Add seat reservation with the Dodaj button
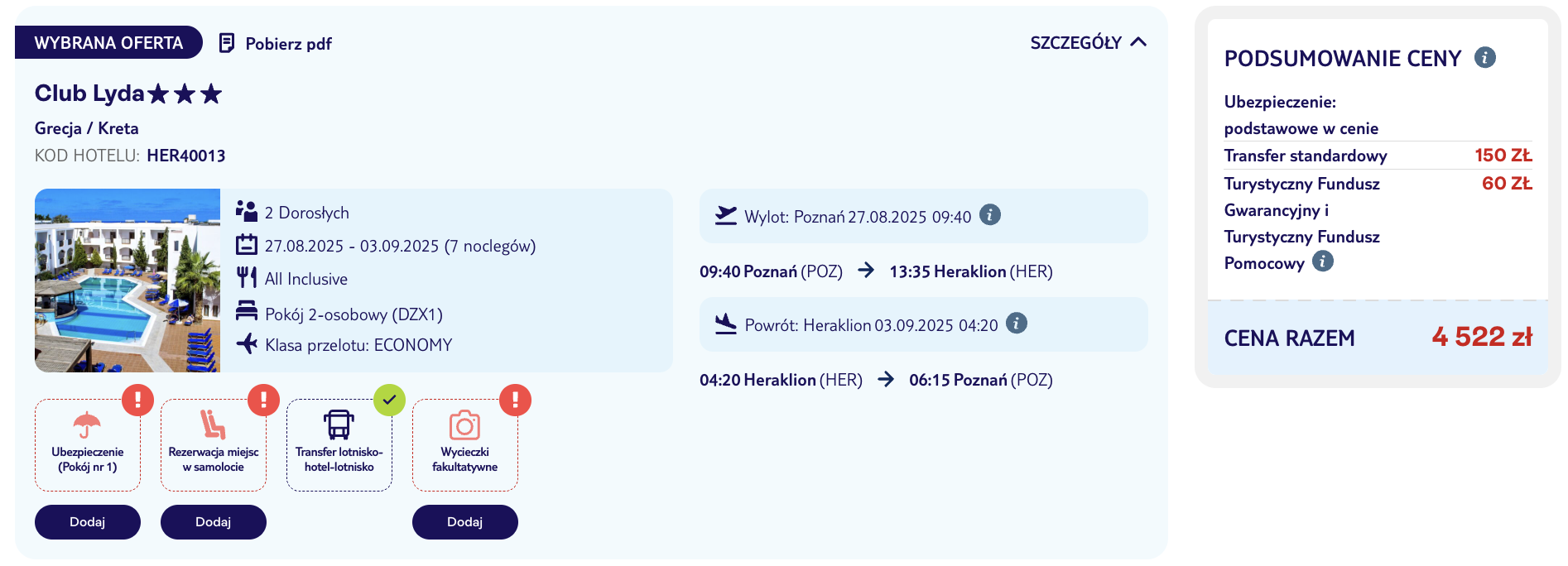This screenshot has width=1568, height=566. 214,522
